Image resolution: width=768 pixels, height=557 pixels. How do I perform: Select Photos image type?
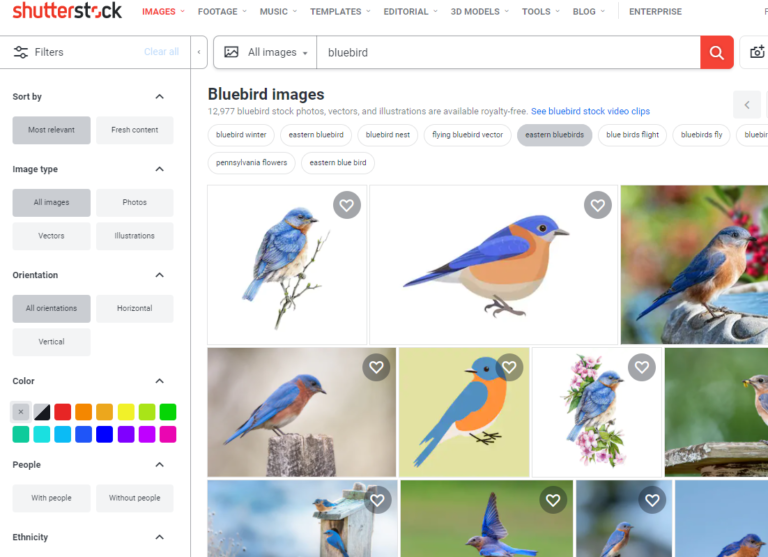(x=135, y=202)
